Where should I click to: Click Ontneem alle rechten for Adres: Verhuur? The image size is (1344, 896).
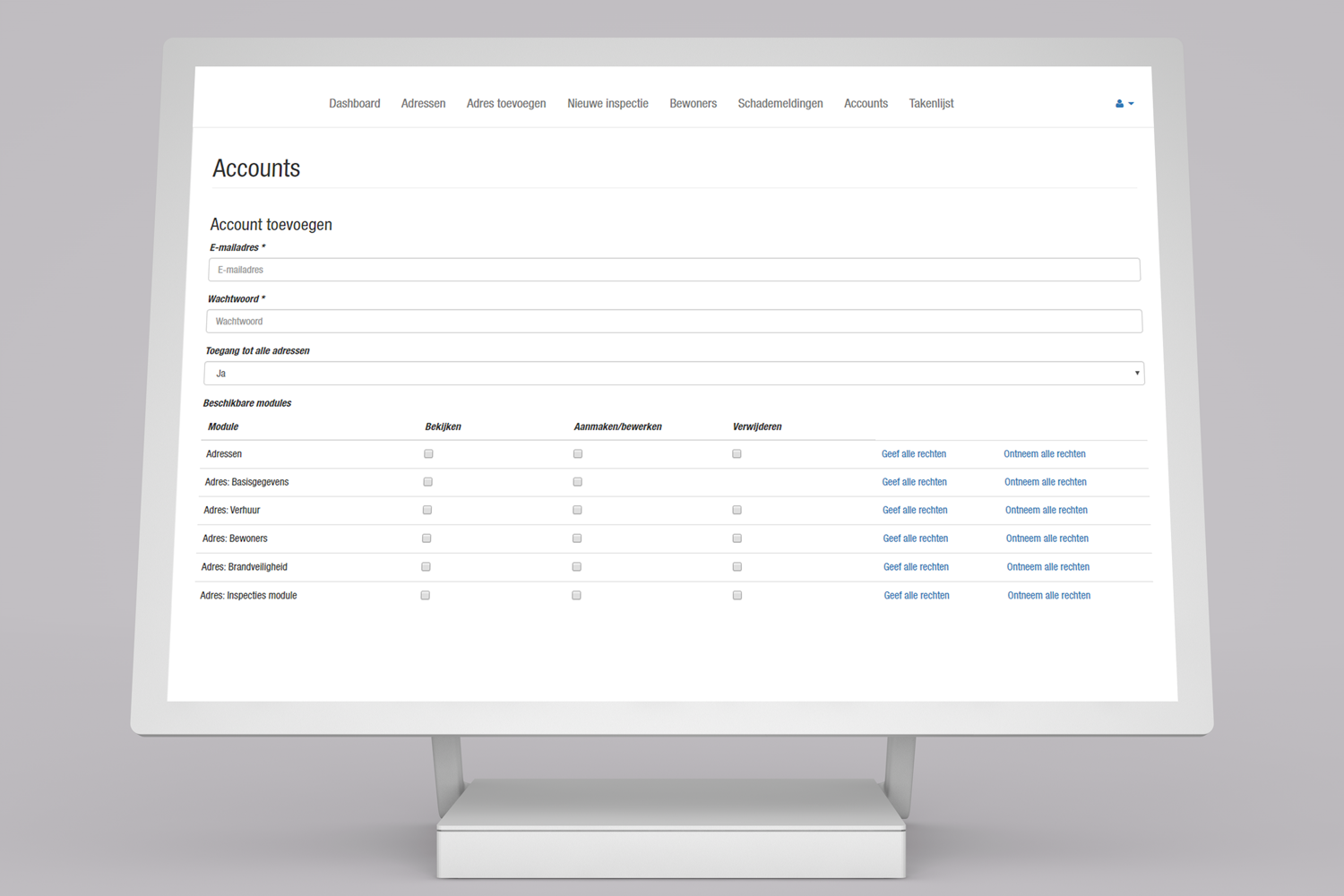point(1046,511)
